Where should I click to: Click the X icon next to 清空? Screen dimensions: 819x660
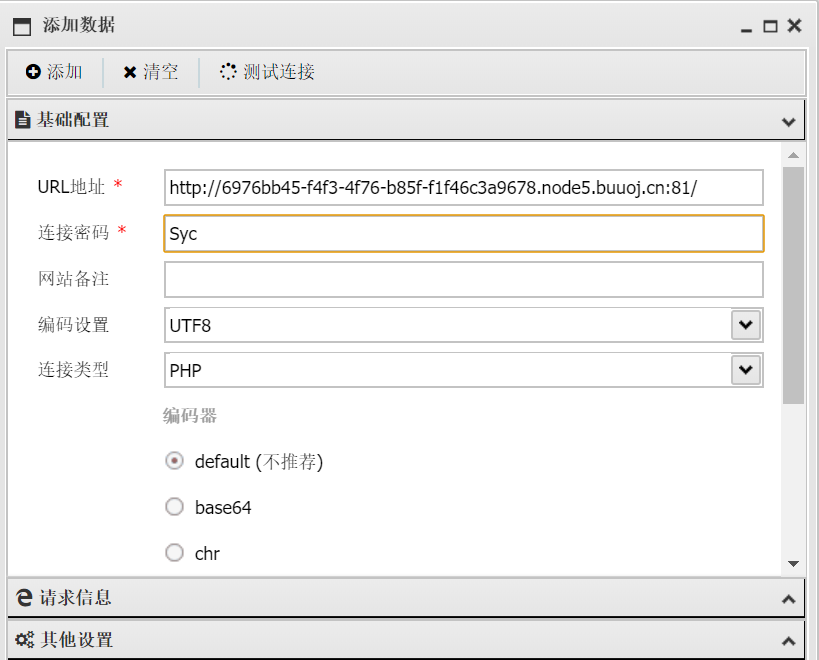click(130, 72)
